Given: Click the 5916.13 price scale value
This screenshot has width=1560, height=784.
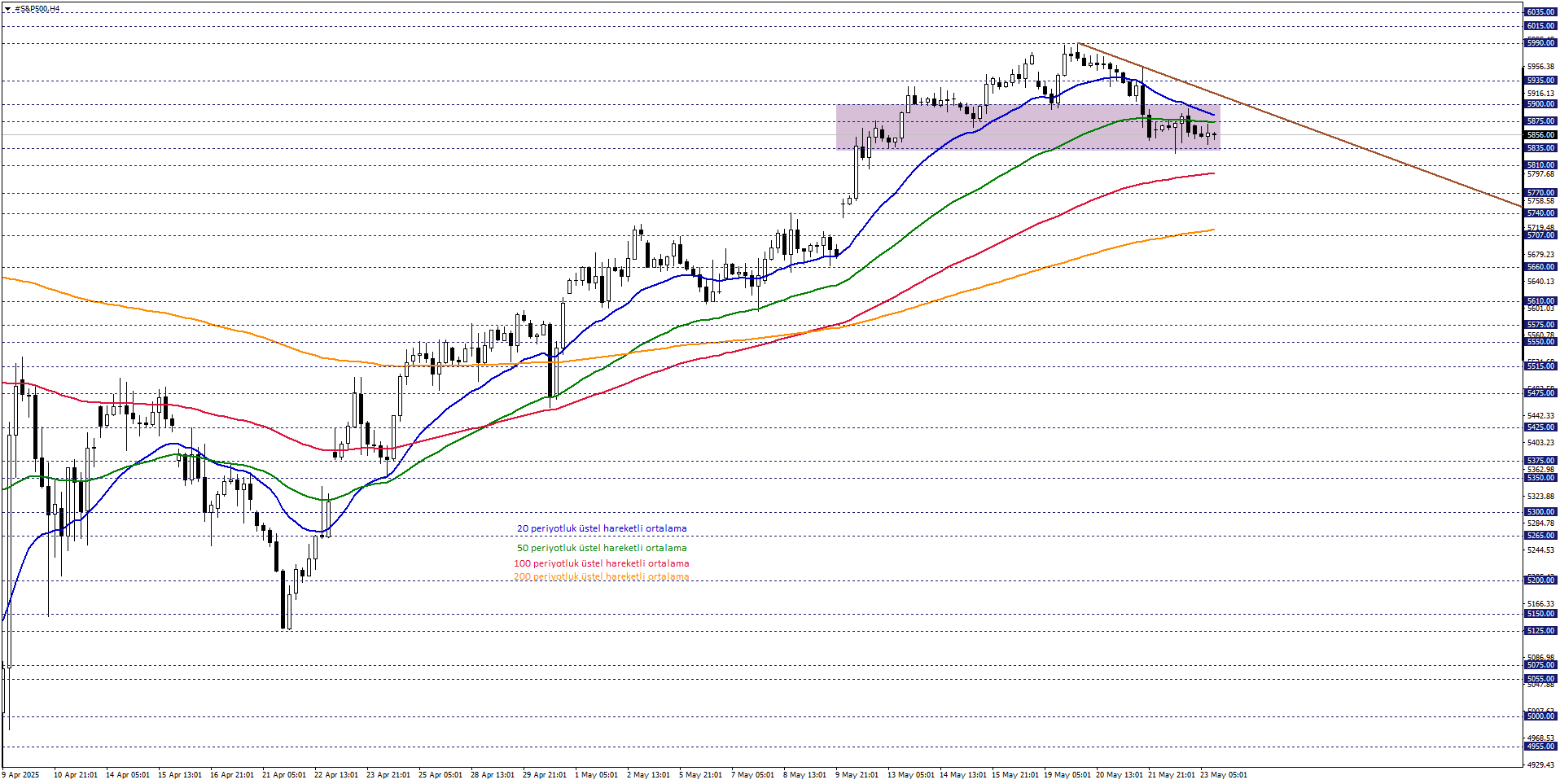Looking at the screenshot, I should coord(1540,94).
